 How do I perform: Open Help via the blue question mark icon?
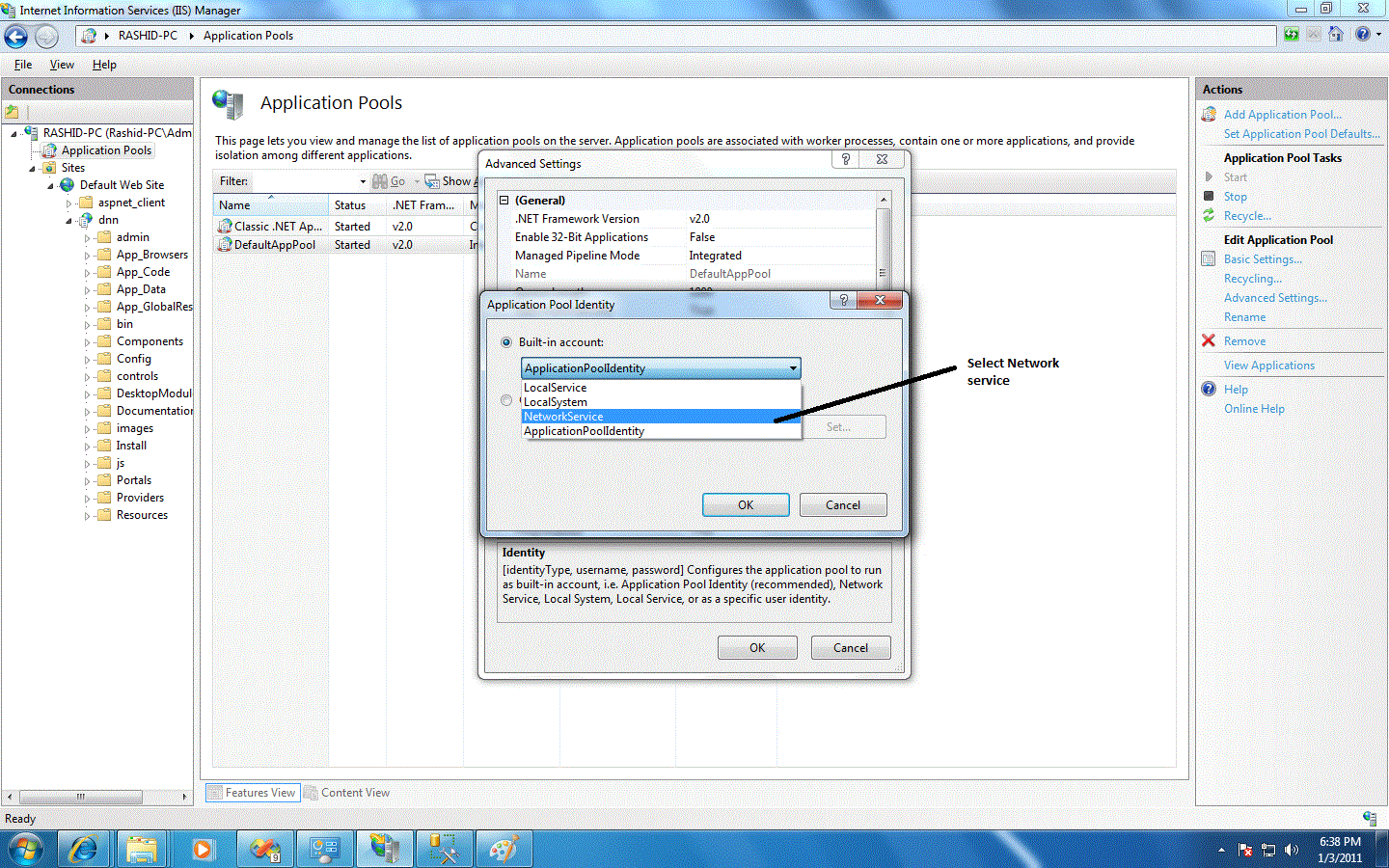click(1208, 389)
